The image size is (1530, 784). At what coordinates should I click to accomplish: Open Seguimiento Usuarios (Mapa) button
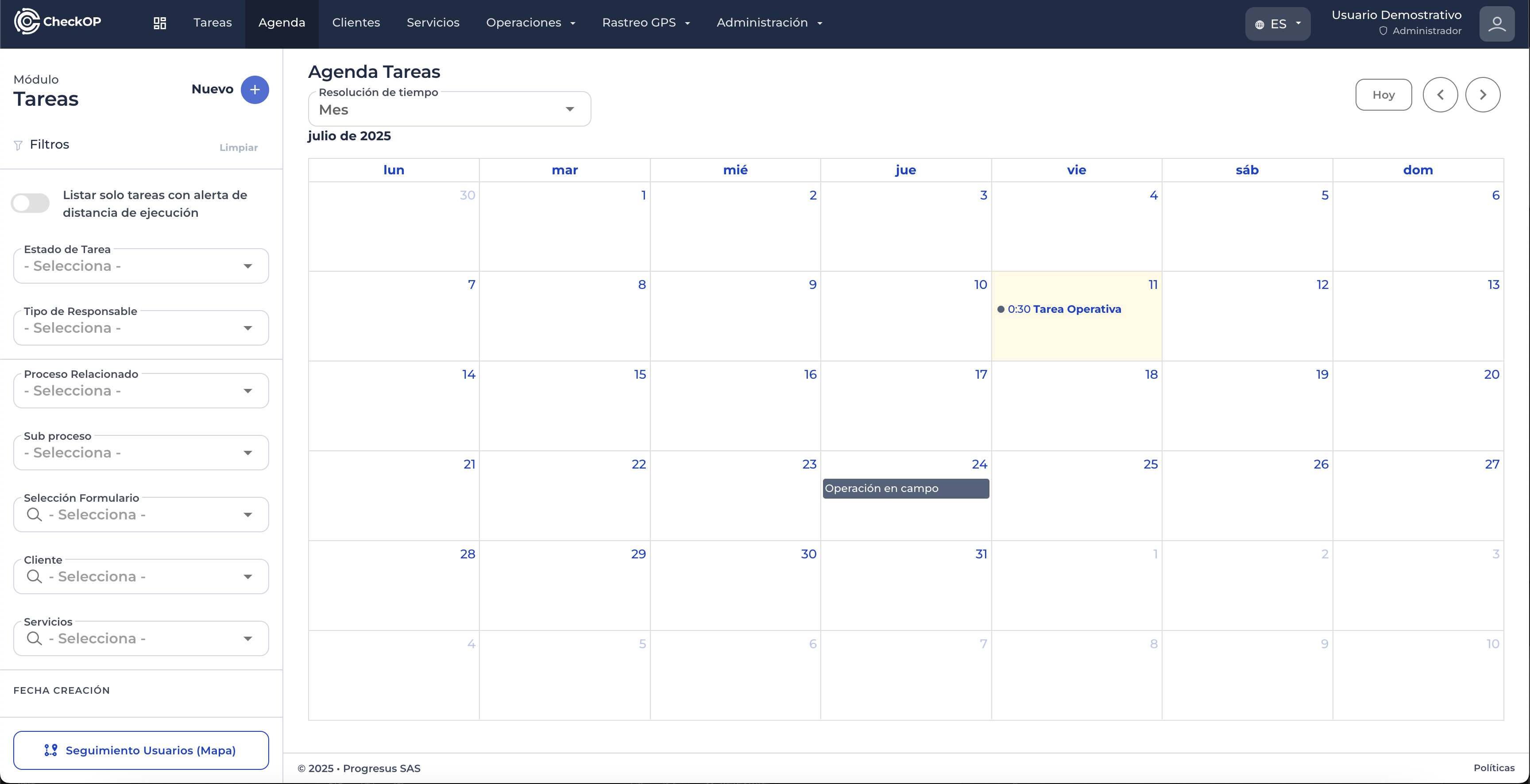click(x=141, y=750)
